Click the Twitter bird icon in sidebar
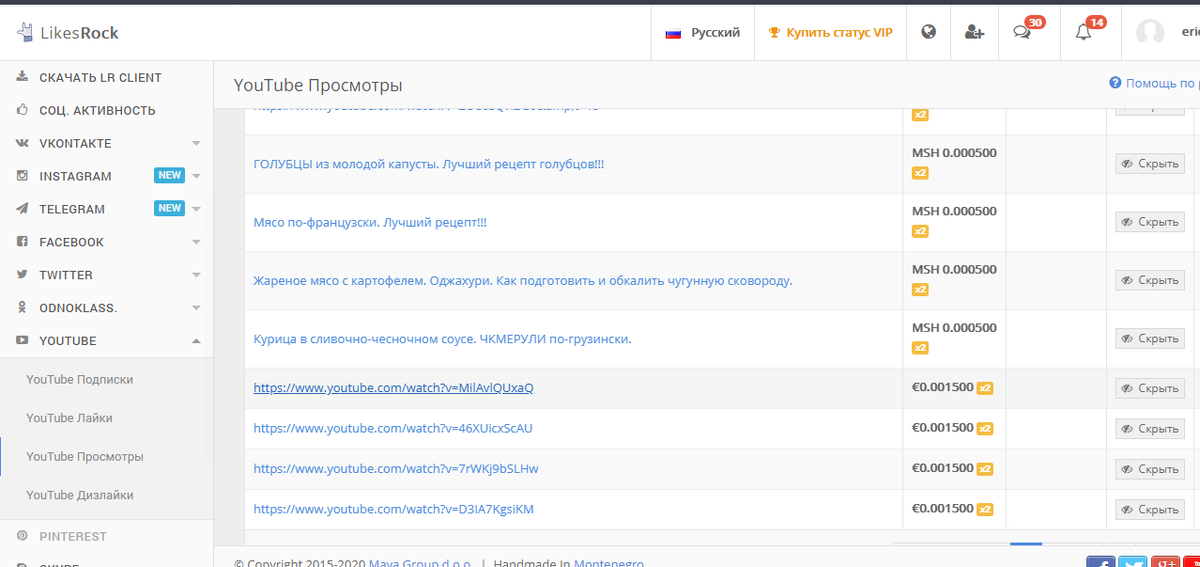 coord(22,275)
